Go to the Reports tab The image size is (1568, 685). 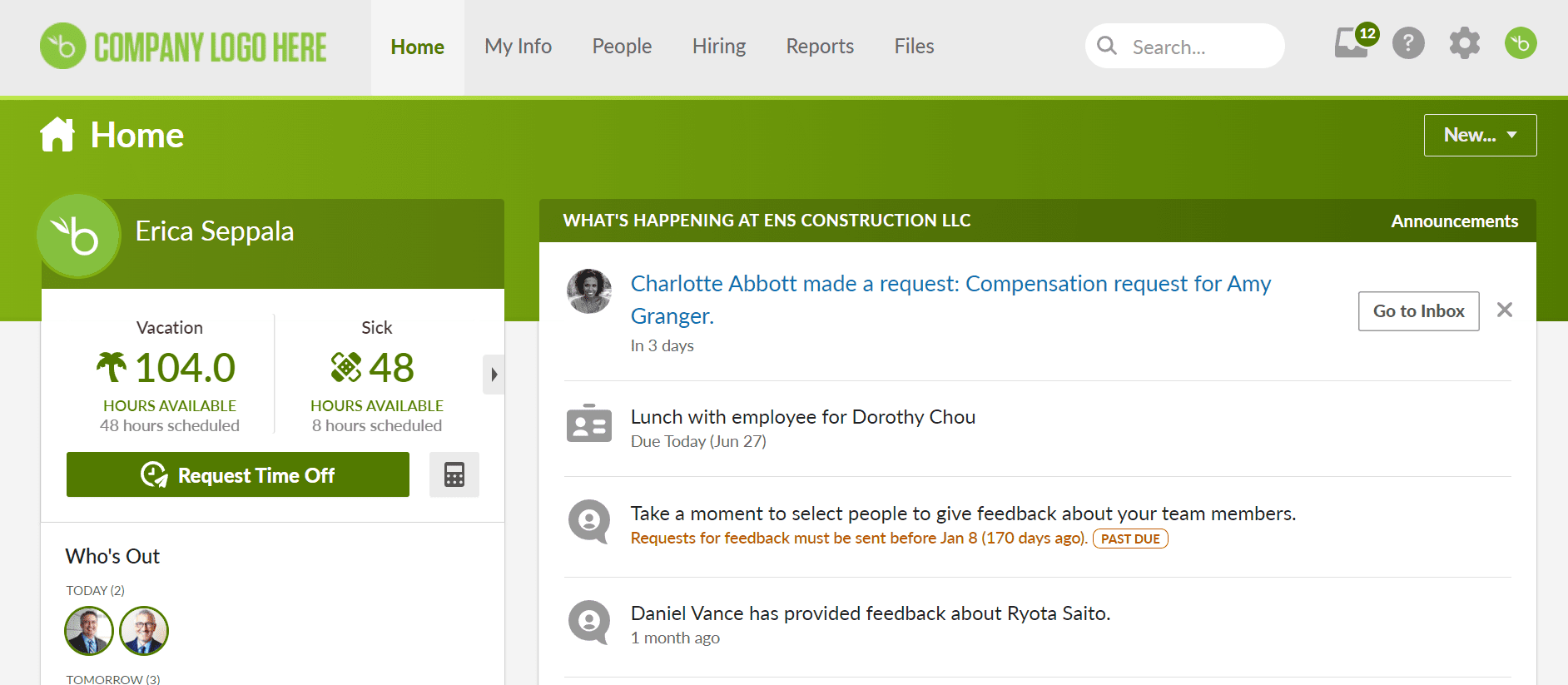[819, 47]
